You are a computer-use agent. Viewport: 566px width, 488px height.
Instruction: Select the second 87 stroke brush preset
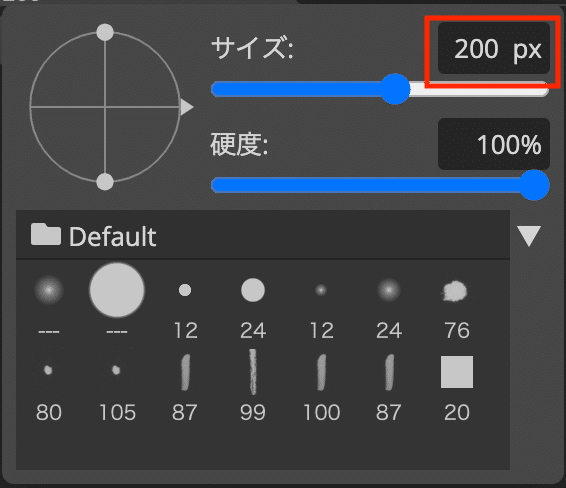pyautogui.click(x=389, y=372)
